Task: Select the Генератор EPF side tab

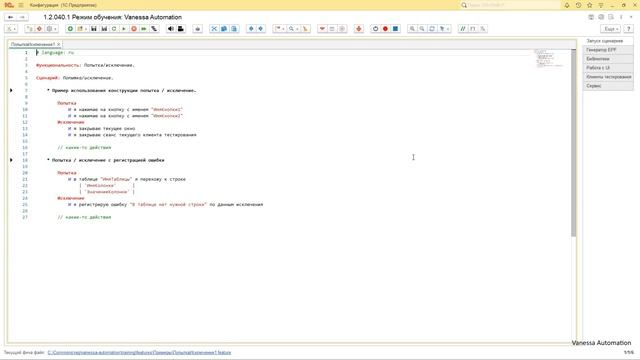Action: point(608,50)
